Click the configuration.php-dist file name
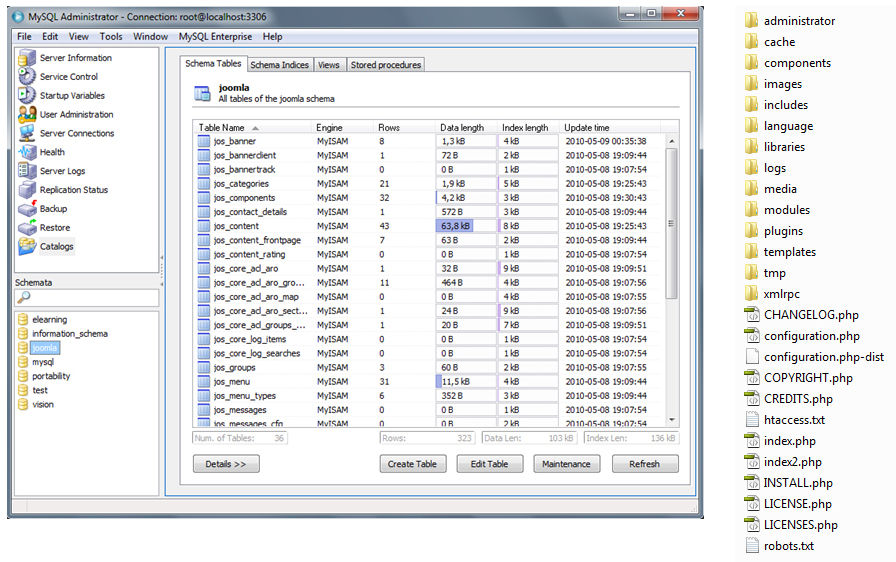This screenshot has height=562, width=896. coord(824,357)
